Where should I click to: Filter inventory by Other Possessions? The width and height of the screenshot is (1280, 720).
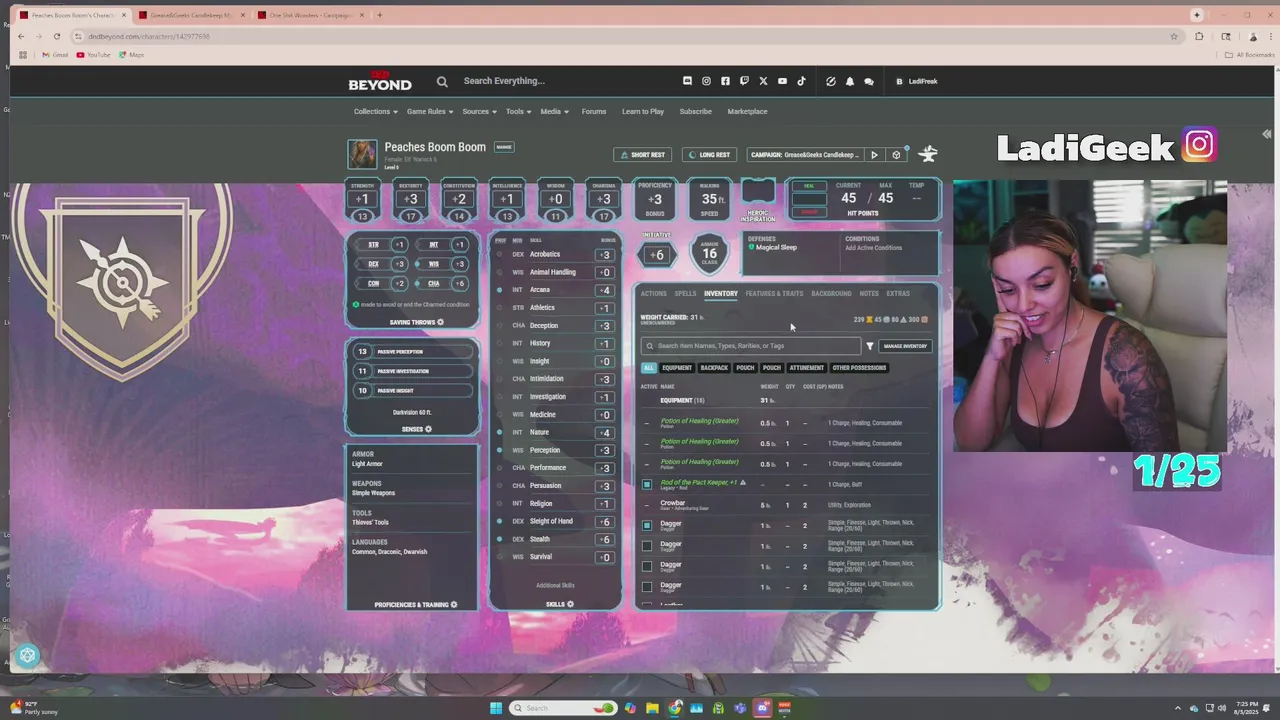pyautogui.click(x=859, y=368)
